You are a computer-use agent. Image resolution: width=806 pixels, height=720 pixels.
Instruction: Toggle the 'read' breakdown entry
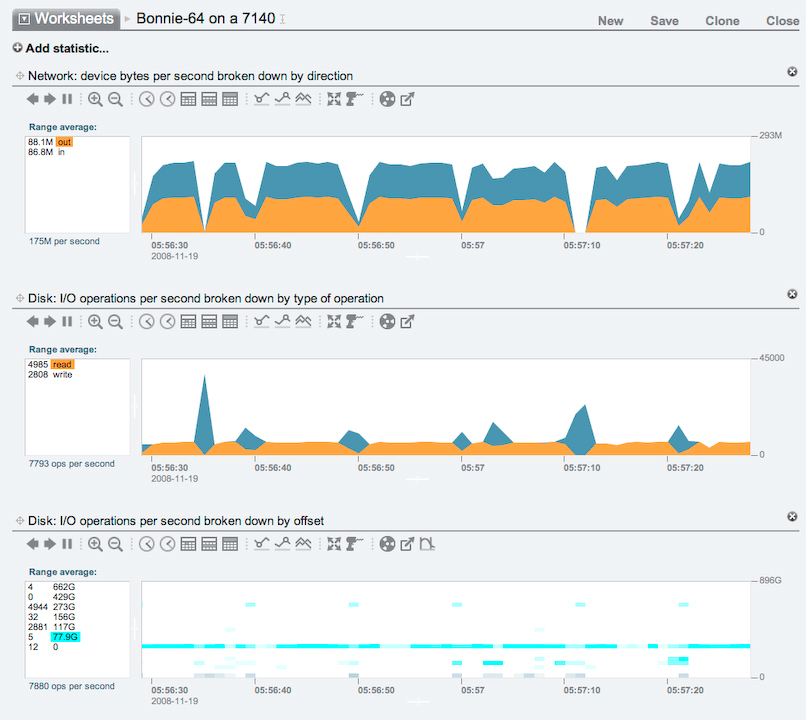coord(62,365)
